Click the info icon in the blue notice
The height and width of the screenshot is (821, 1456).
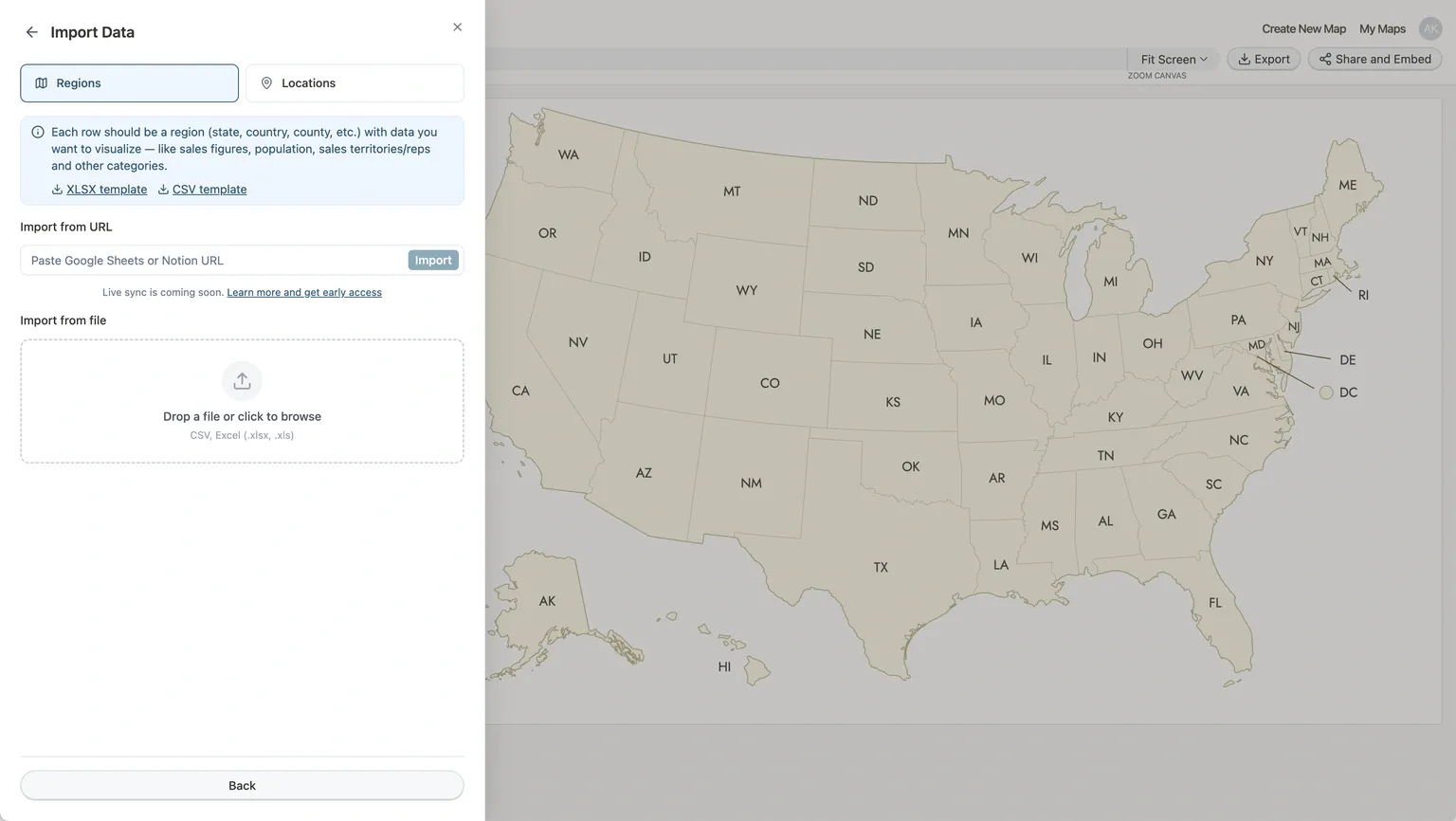tap(38, 133)
